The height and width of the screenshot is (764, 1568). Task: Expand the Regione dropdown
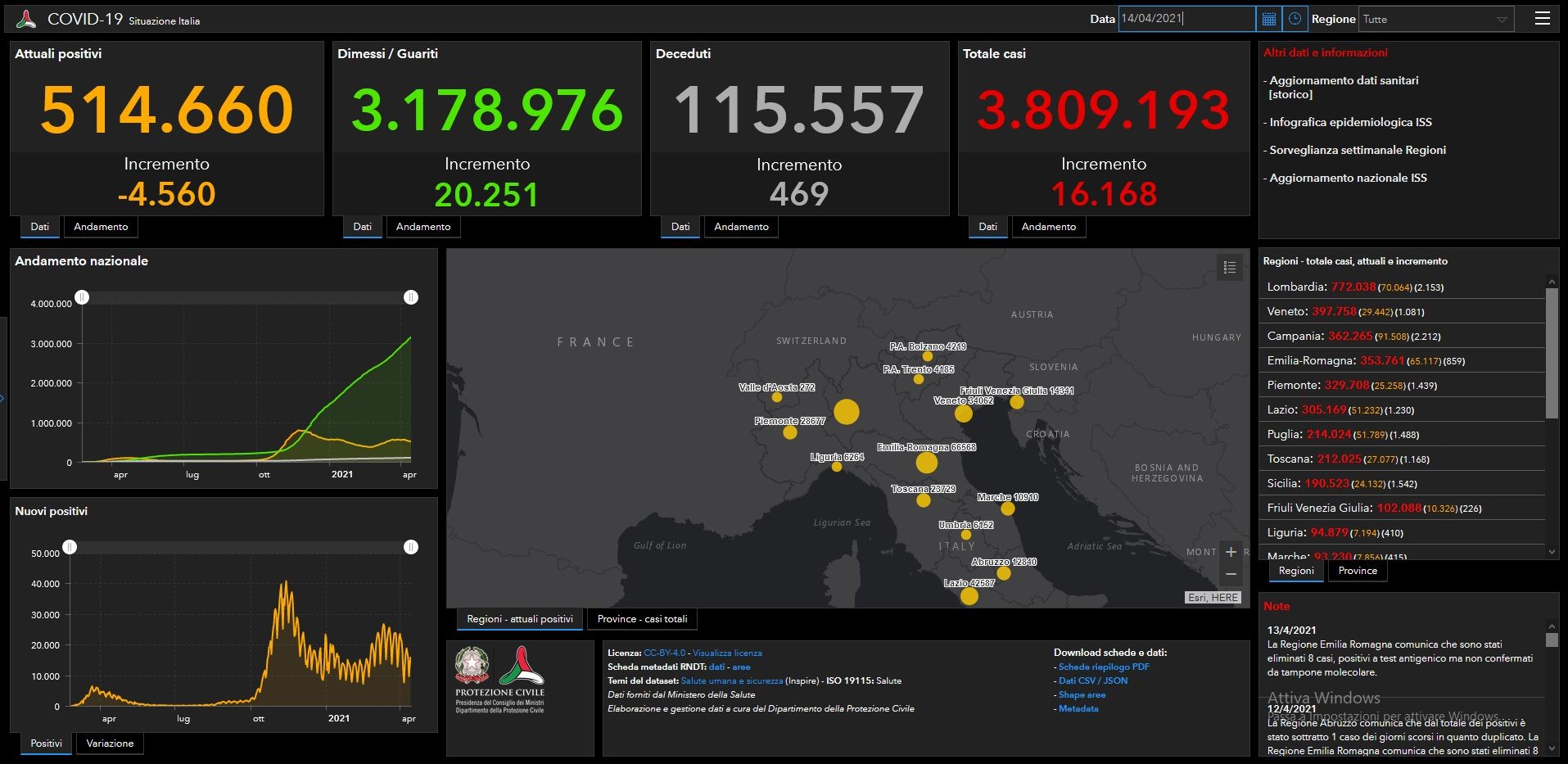pyautogui.click(x=1436, y=19)
